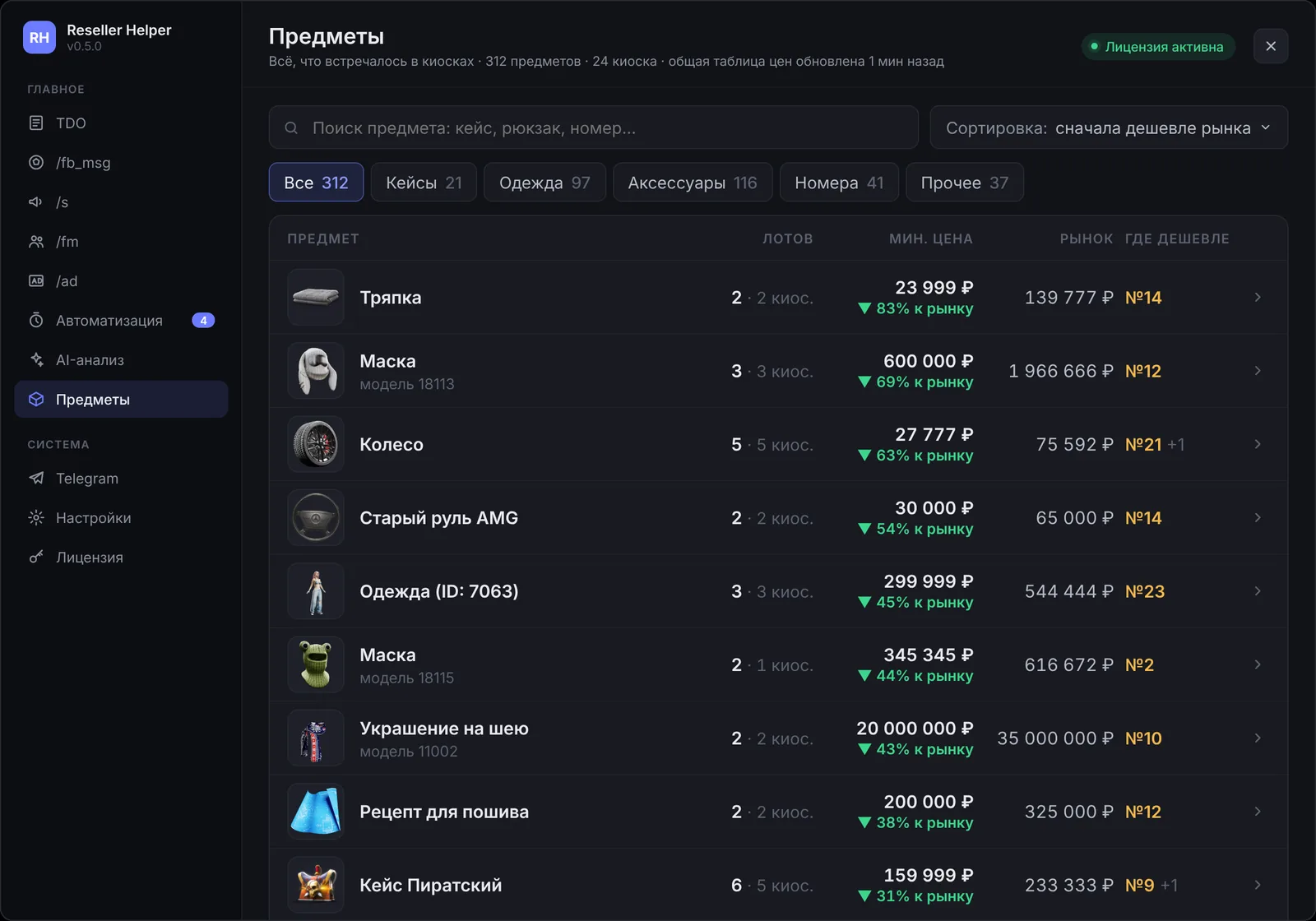Focus the Поиск предмета search field
1316x921 pixels.
593,127
